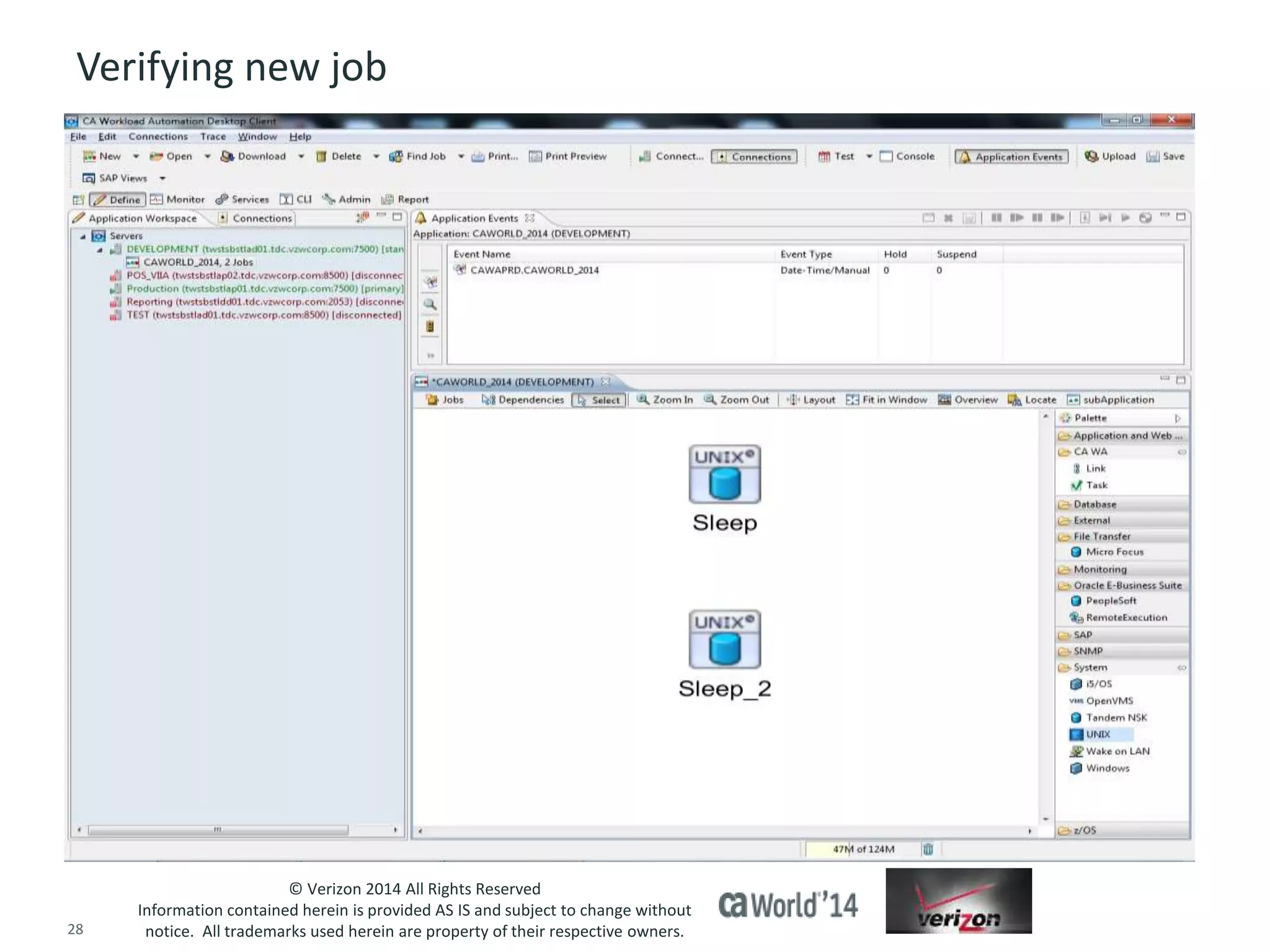
Task: Toggle the Connections toolbar button
Action: coord(754,157)
